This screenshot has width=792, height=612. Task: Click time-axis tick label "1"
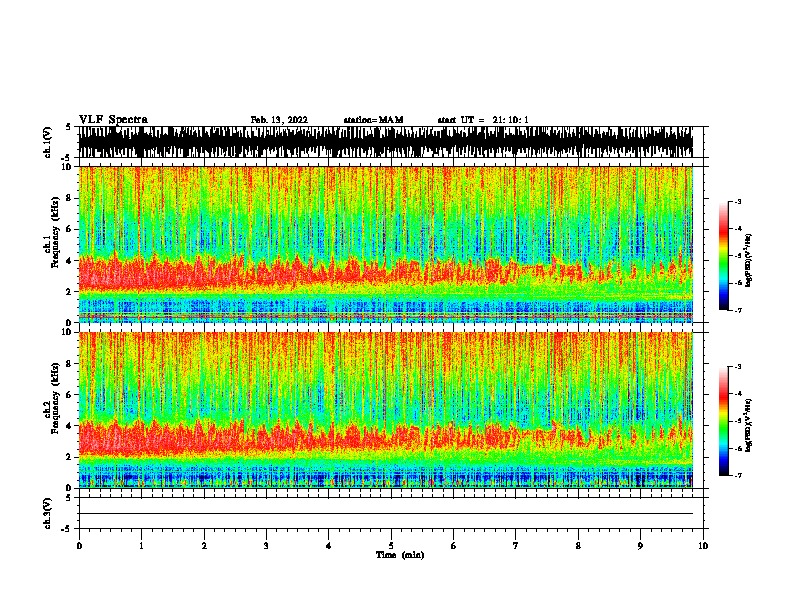click(142, 546)
